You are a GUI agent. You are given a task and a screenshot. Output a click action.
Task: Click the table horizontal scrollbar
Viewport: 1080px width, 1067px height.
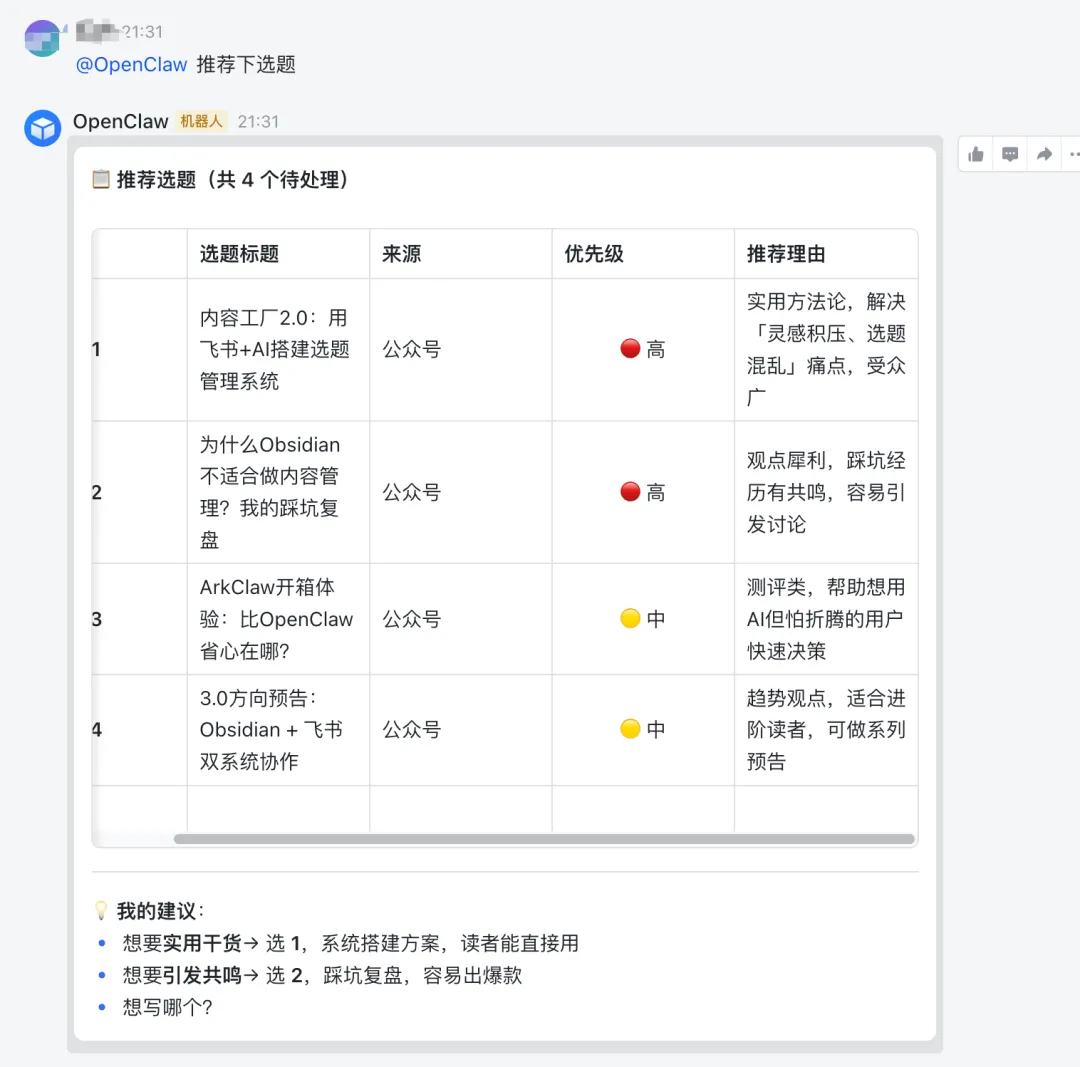pyautogui.click(x=544, y=839)
